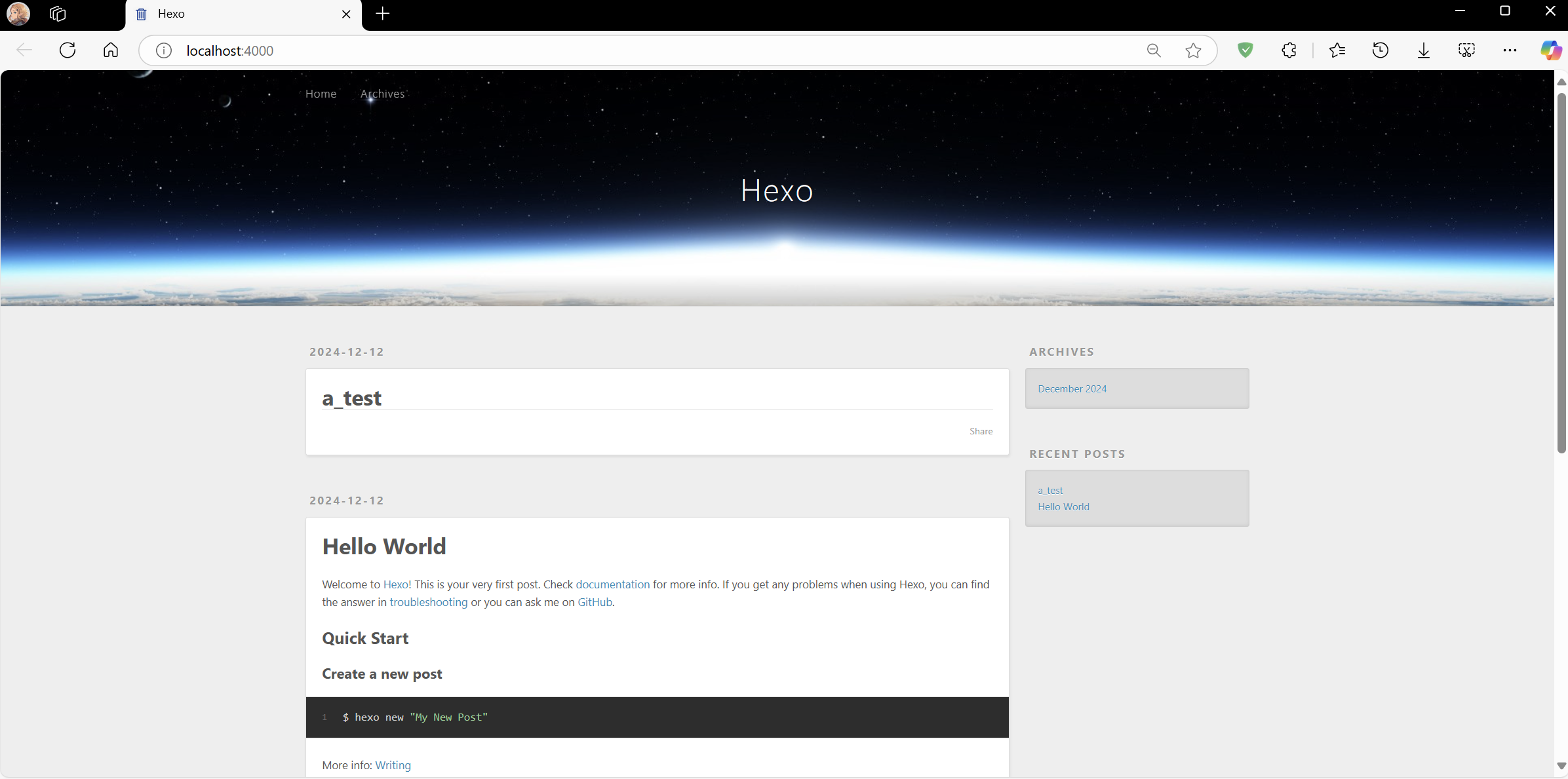Click the Share link on a_test post
The height and width of the screenshot is (779, 1568).
(981, 431)
